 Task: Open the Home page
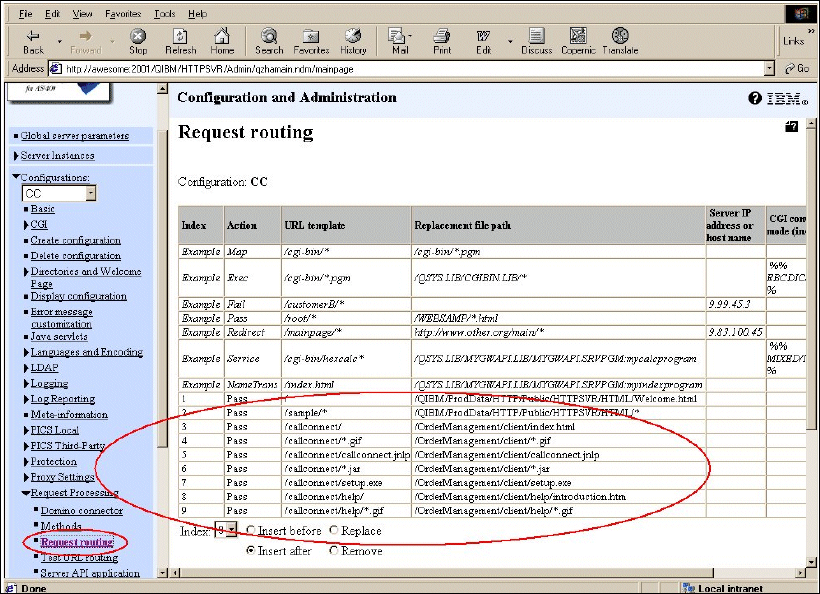click(x=222, y=41)
